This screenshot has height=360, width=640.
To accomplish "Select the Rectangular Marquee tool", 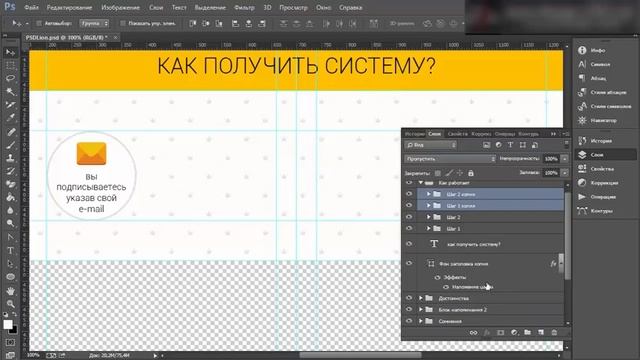I will pyautogui.click(x=10, y=65).
